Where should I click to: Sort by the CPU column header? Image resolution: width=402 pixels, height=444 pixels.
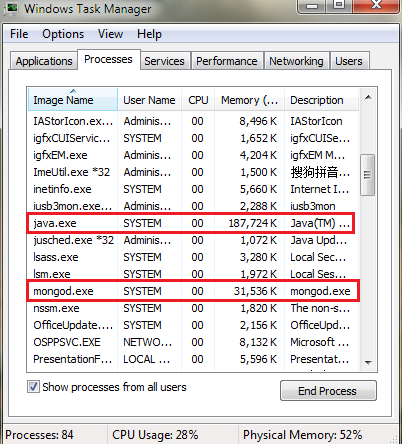198,100
